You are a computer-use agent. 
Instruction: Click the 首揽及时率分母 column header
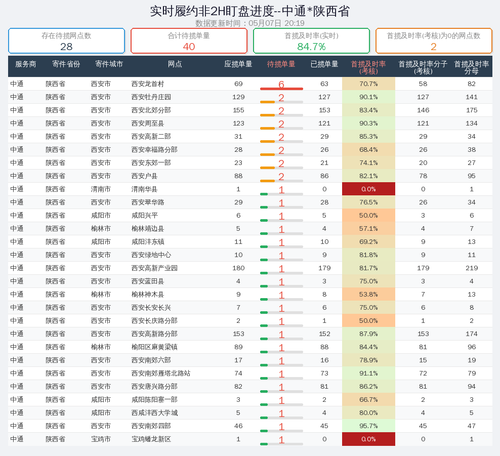click(x=471, y=67)
